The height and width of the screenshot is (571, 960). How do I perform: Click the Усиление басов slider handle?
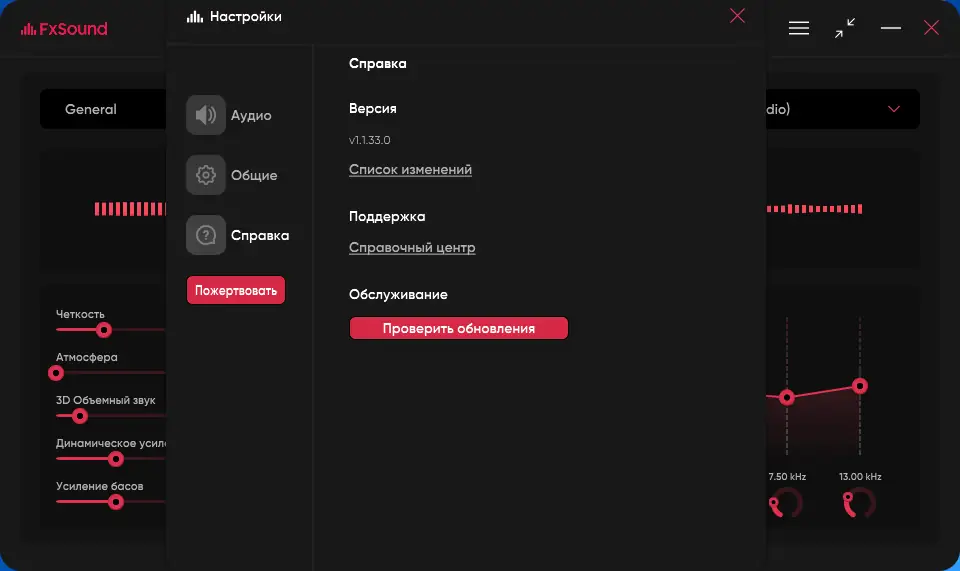[x=115, y=501]
